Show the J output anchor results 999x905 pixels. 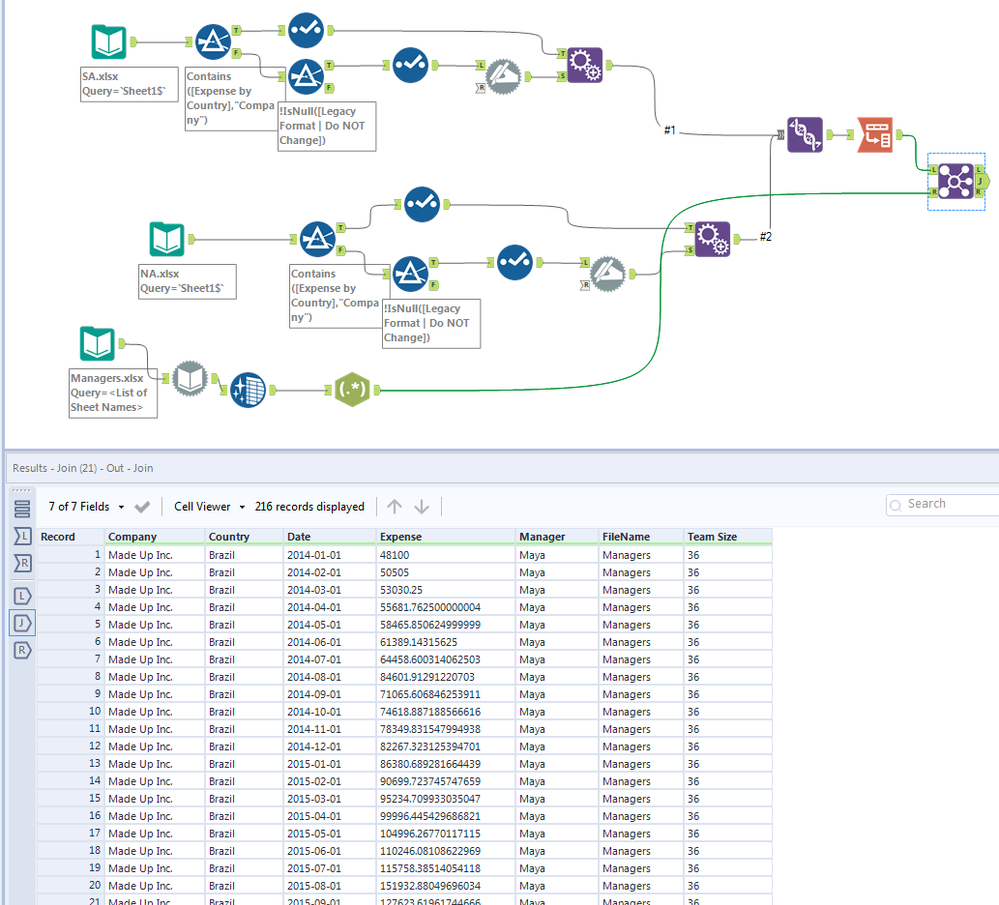22,623
